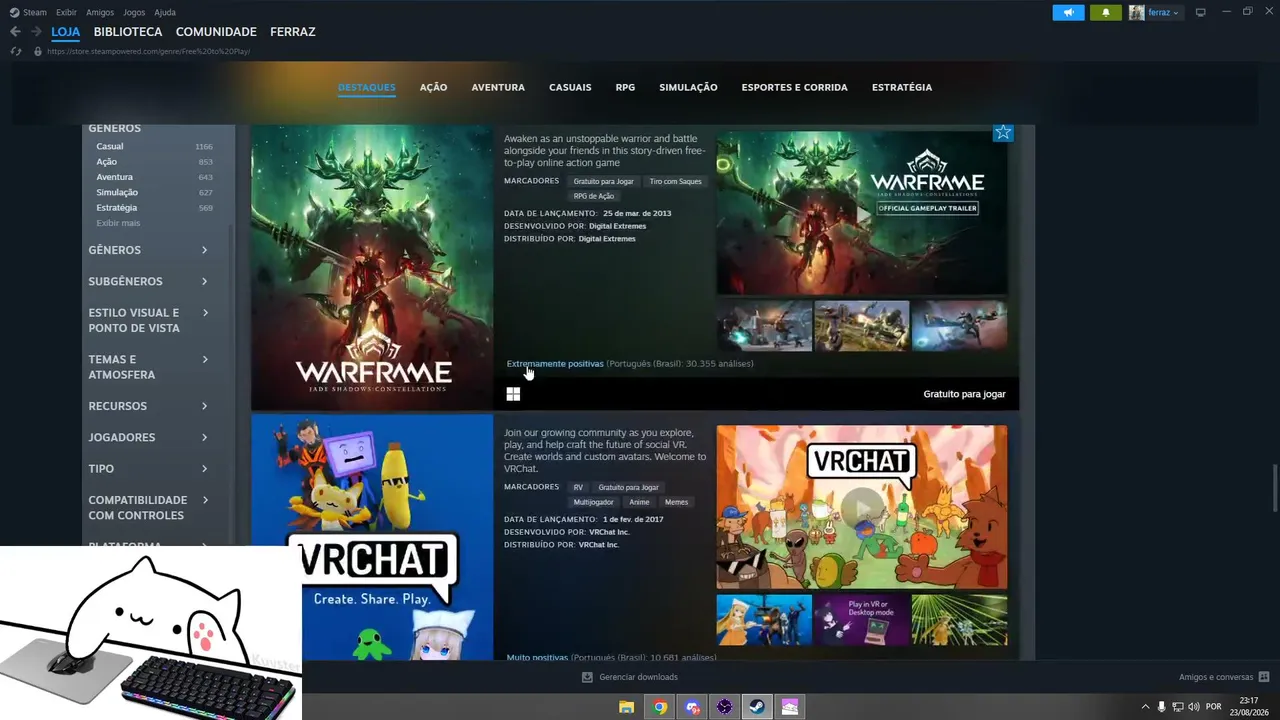Open the Warframe capsule artwork
This screenshot has width=1280, height=720.
(x=372, y=267)
